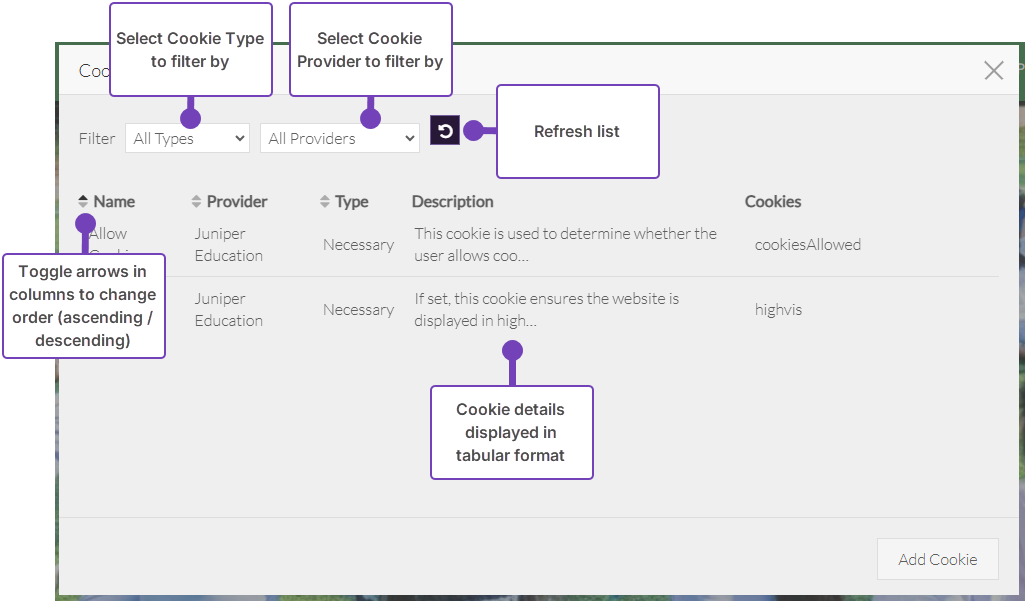Select the highvis cookie row
The height and width of the screenshot is (601, 1025).
point(778,310)
